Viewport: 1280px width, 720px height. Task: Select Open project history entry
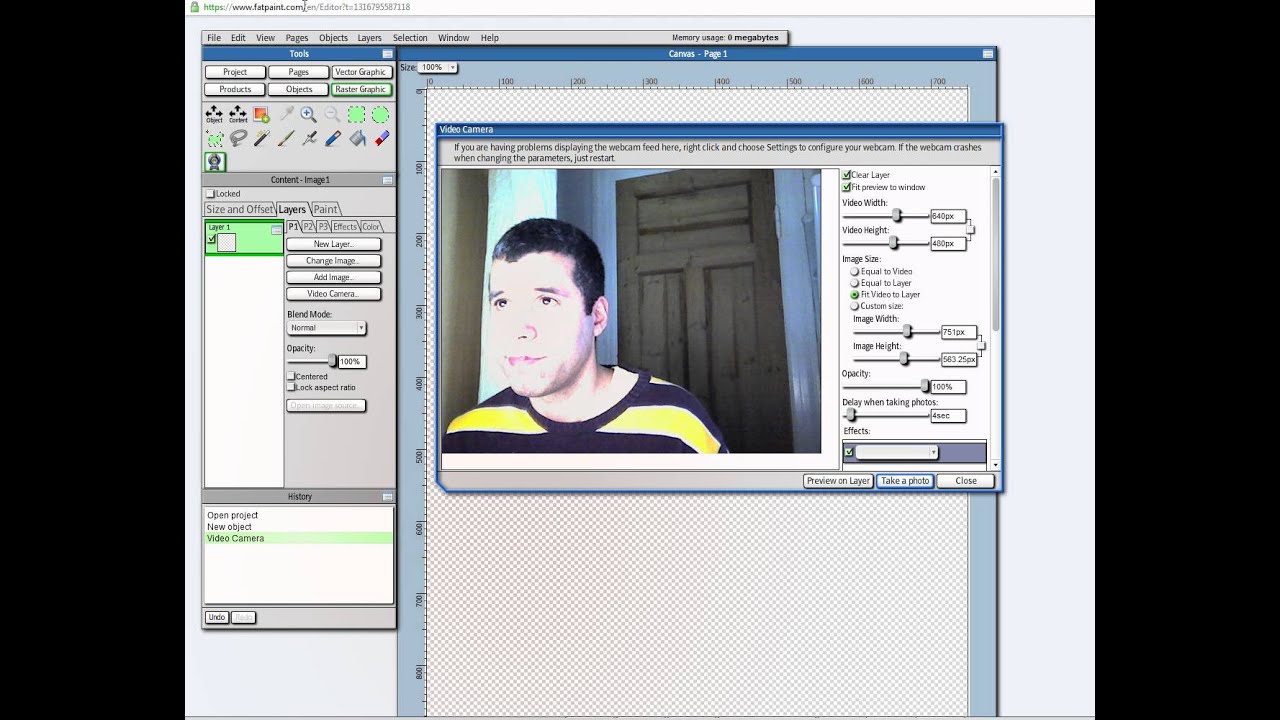[232, 515]
